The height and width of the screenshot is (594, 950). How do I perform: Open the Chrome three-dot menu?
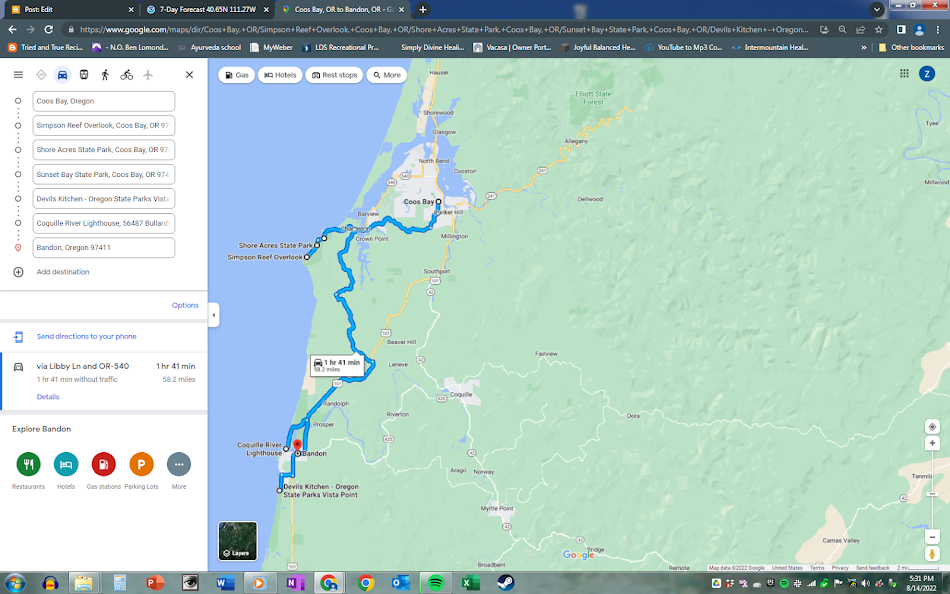click(x=938, y=29)
